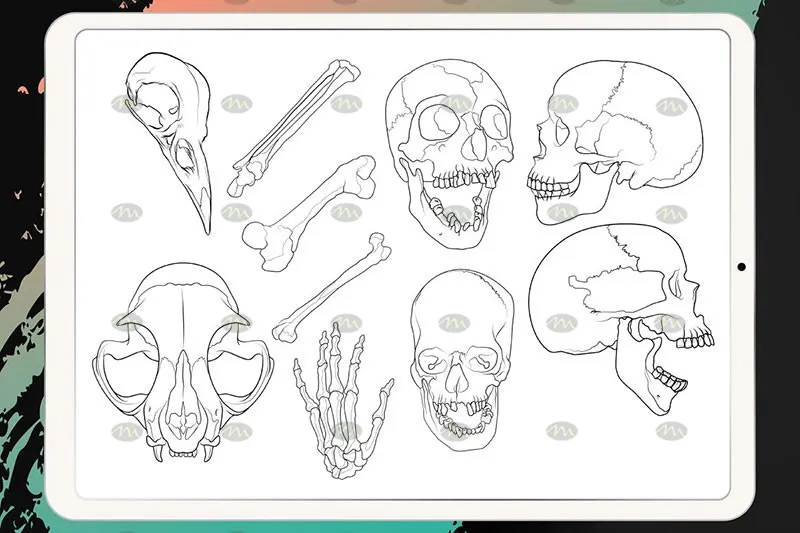Click the beak tip of the bird skull
The image size is (800, 533).
coord(207,226)
